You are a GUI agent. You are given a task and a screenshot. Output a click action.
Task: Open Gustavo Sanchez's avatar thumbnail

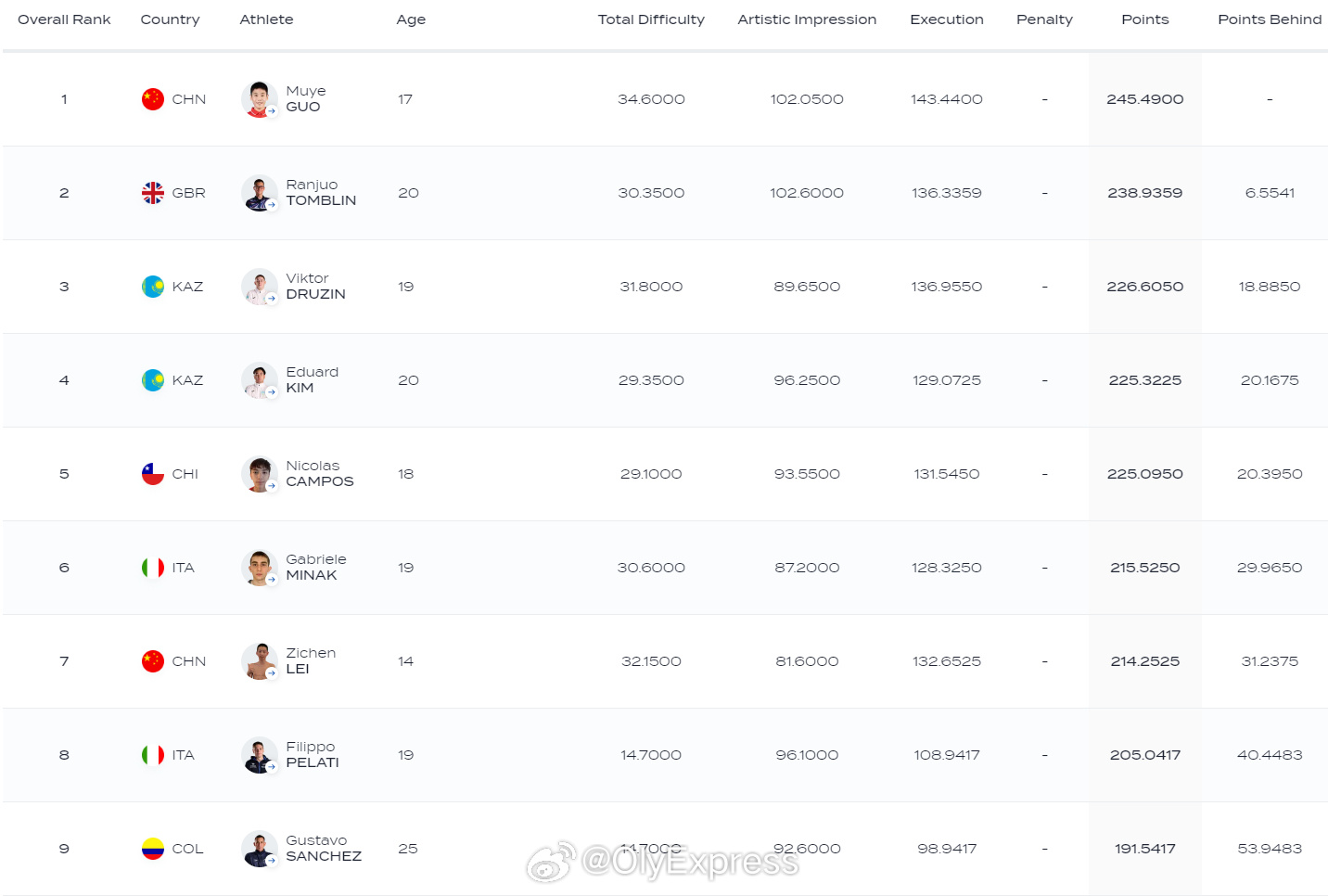pyautogui.click(x=260, y=849)
